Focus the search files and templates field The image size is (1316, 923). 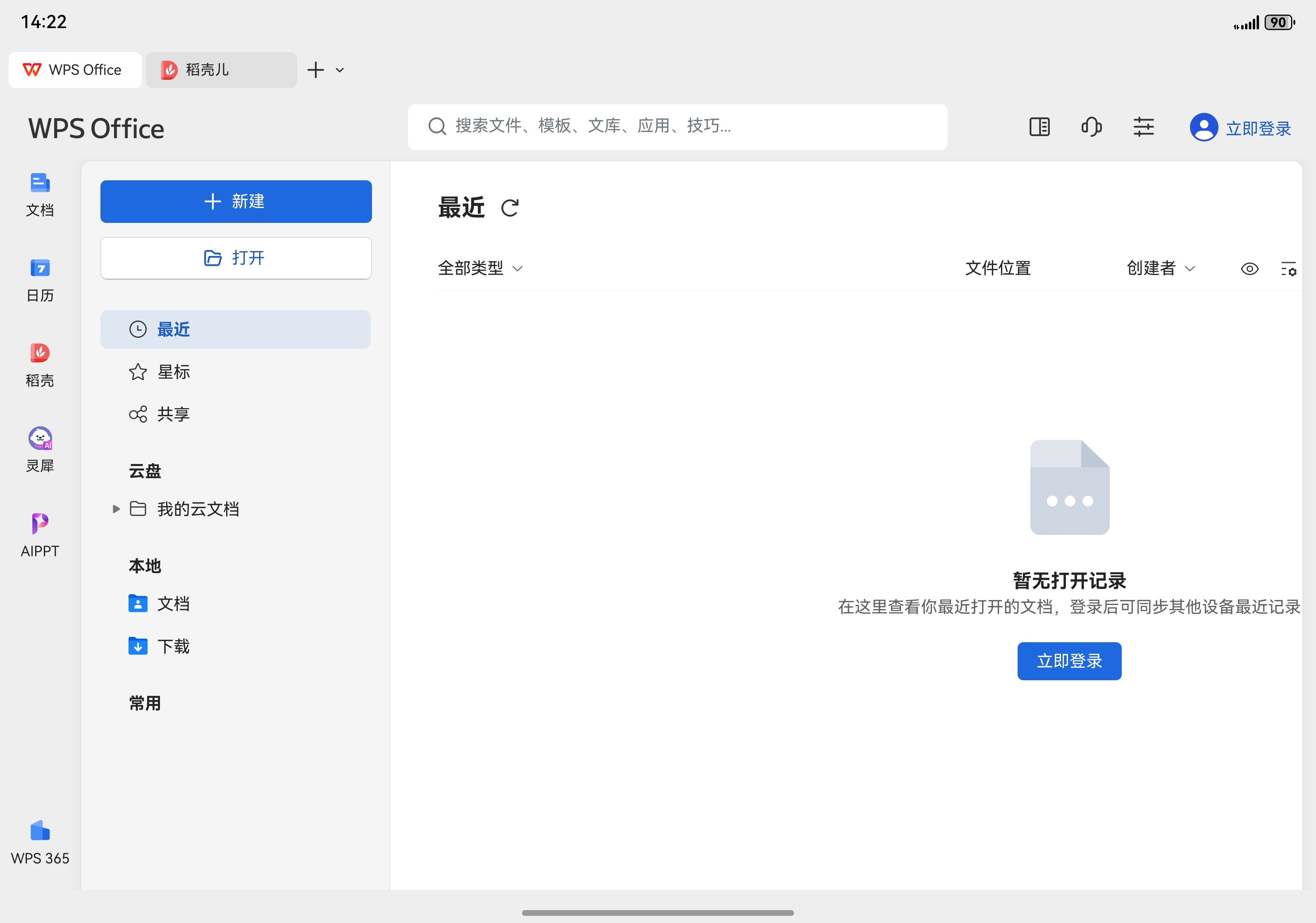[x=677, y=127]
